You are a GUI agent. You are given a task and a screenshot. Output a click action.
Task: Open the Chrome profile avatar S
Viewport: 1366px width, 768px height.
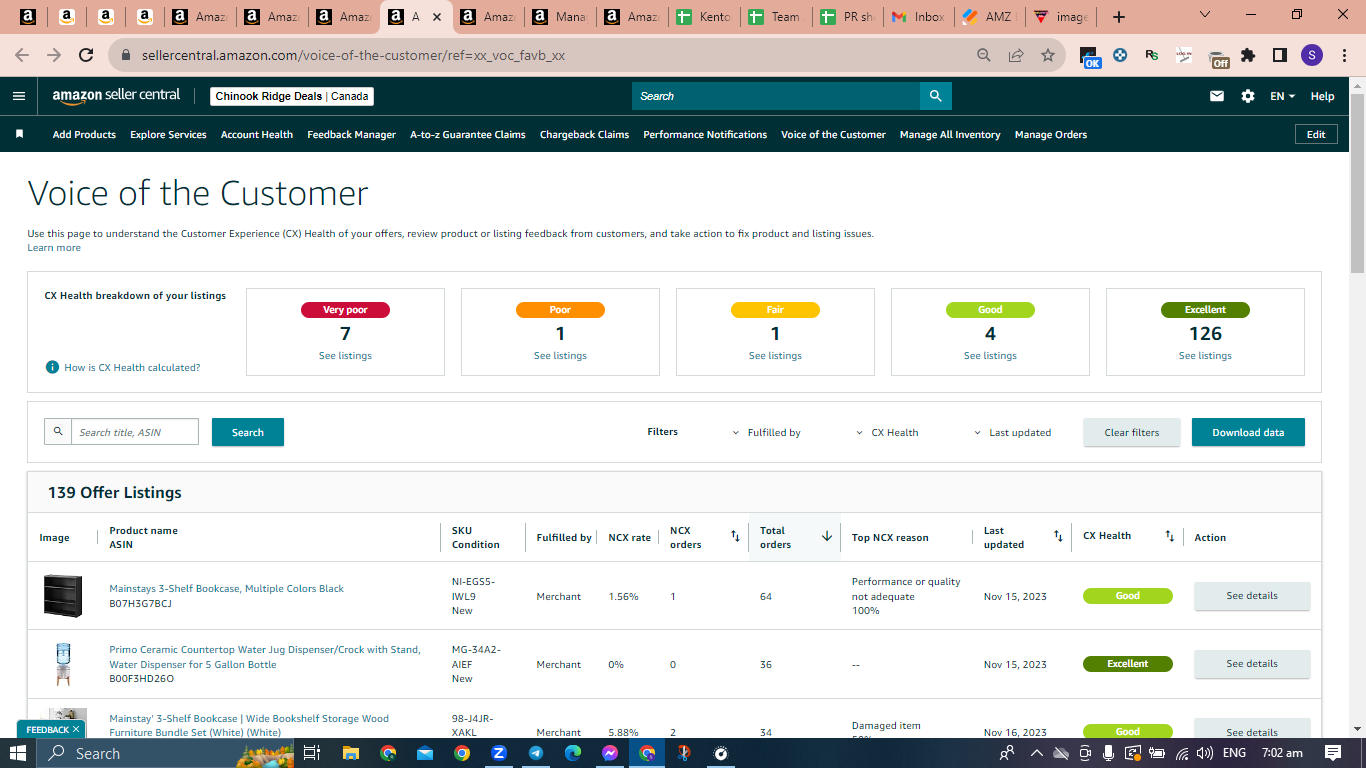[1312, 55]
